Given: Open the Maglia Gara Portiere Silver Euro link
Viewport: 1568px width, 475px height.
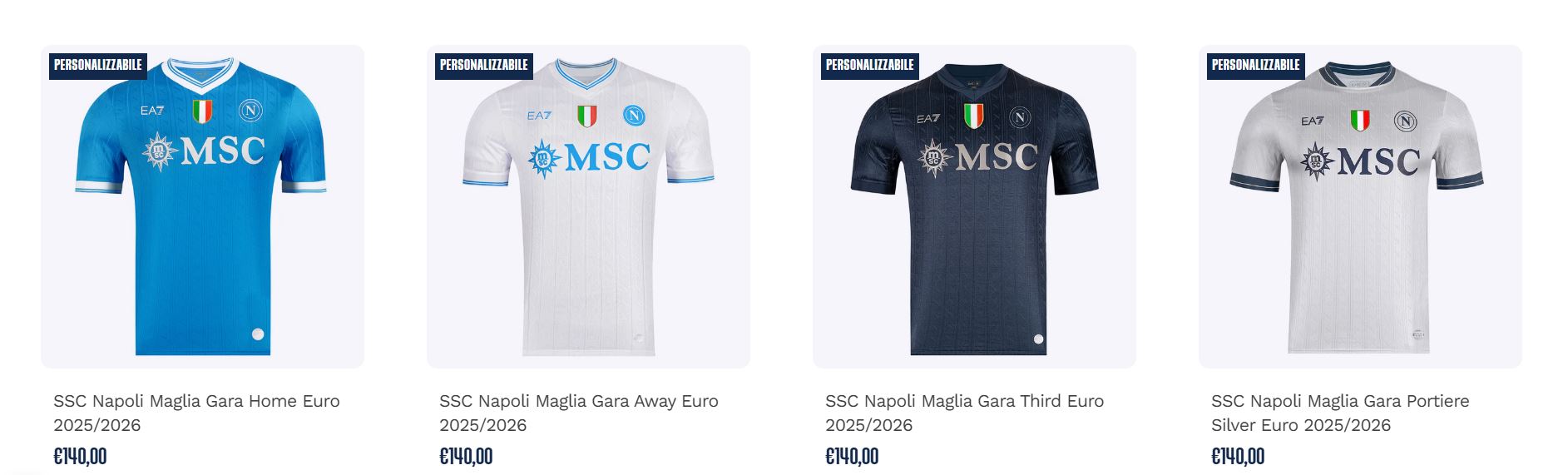Looking at the screenshot, I should point(1340,413).
